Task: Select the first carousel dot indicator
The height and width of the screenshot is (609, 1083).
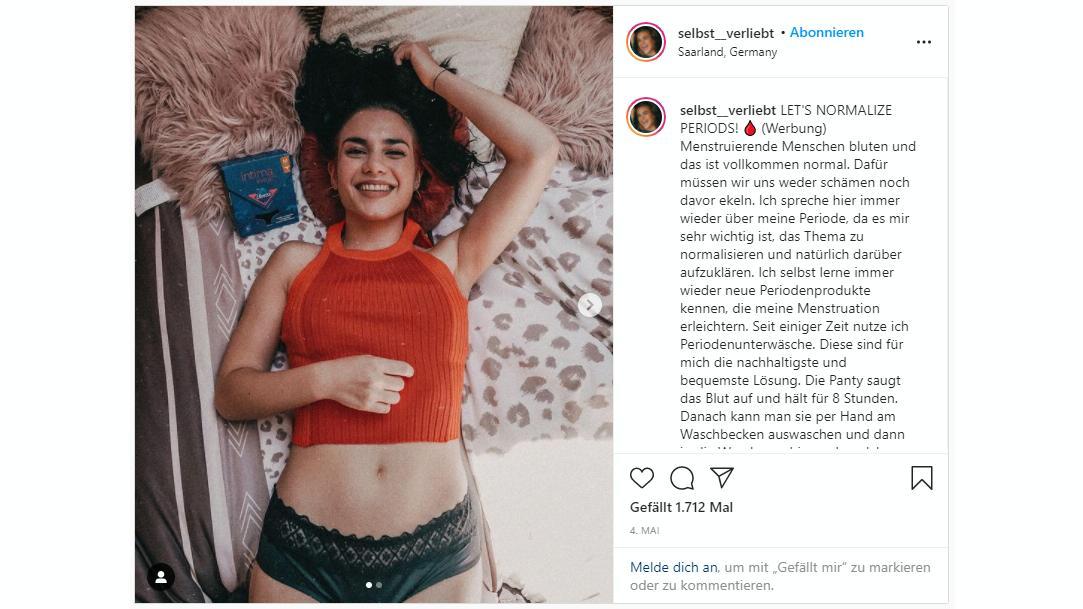Action: [369, 585]
